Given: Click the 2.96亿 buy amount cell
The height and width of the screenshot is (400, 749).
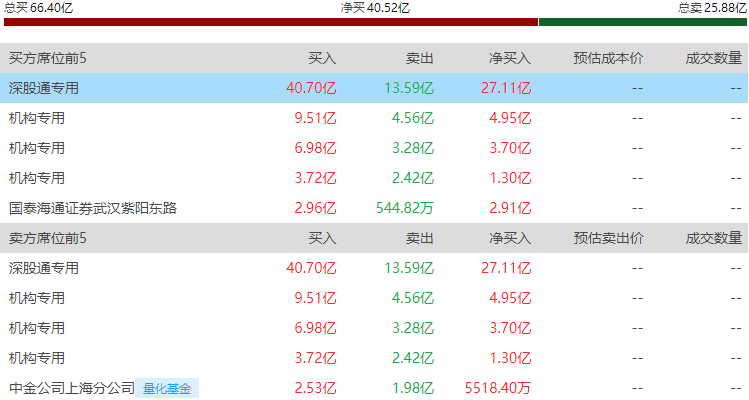Looking at the screenshot, I should [x=315, y=208].
